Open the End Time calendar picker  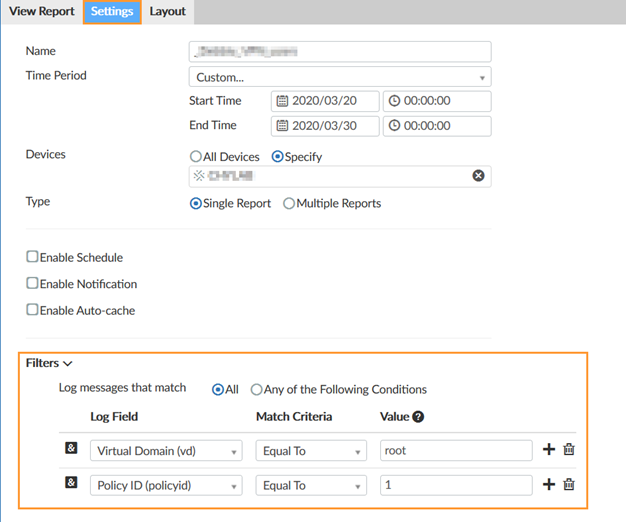[x=283, y=126]
